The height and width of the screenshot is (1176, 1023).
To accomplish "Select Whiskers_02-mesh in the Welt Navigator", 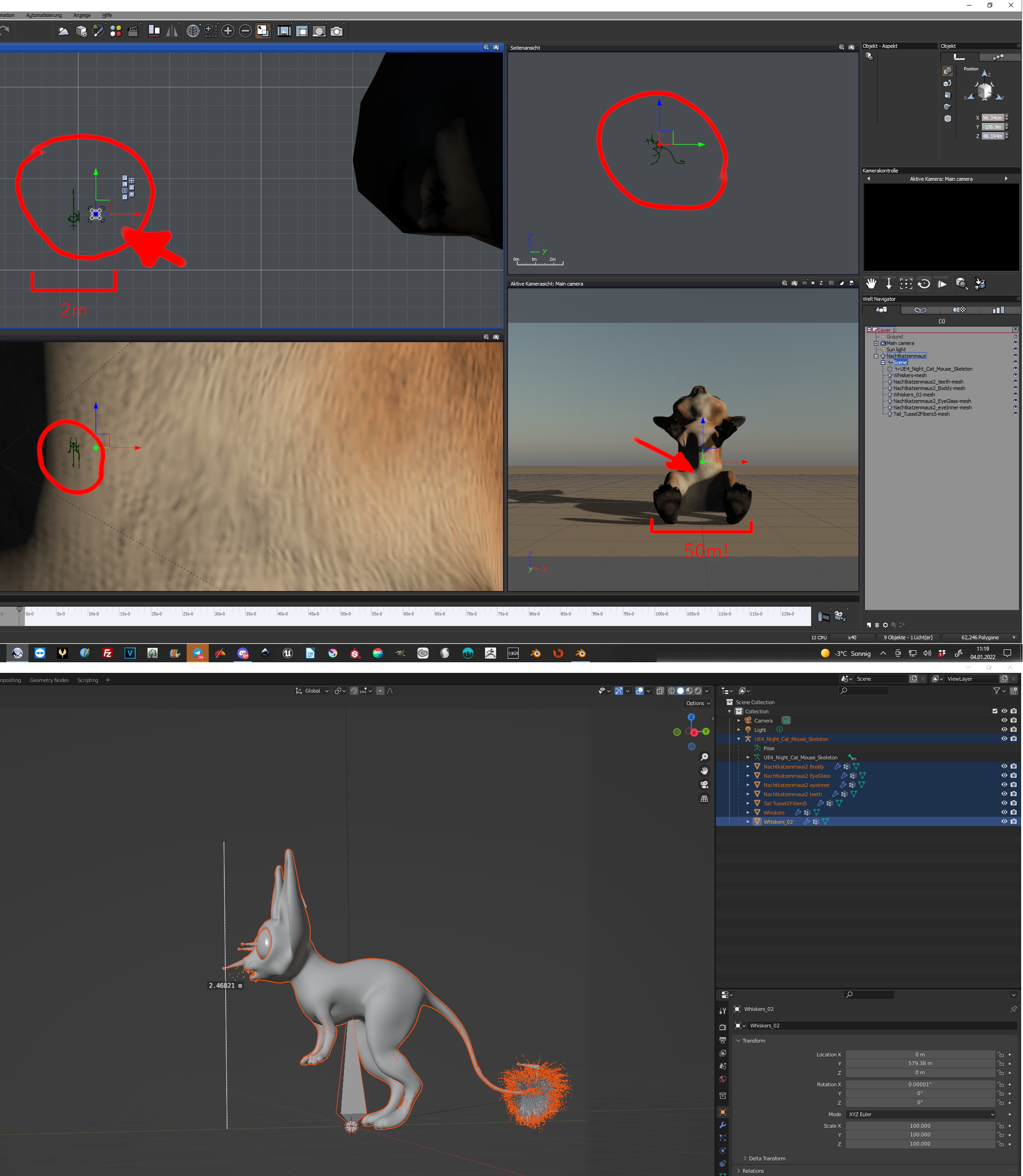I will pos(914,395).
